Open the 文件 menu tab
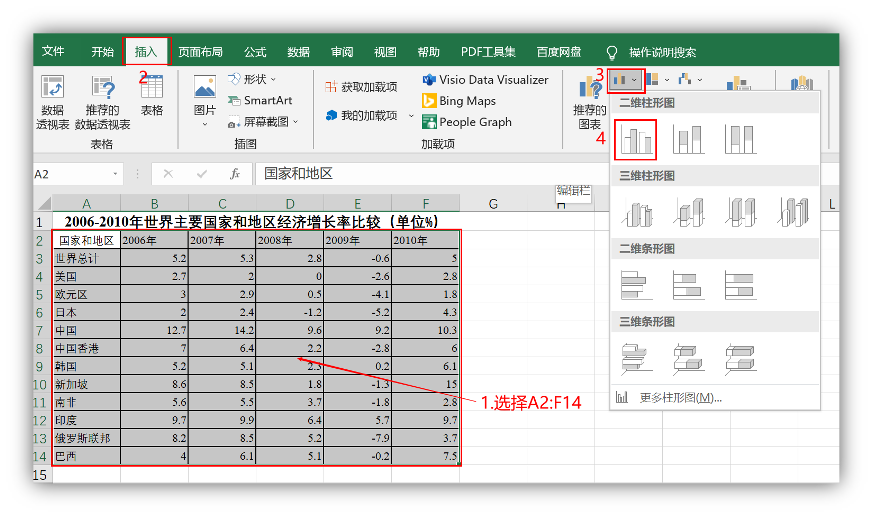Image resolution: width=872 pixels, height=516 pixels. [53, 52]
